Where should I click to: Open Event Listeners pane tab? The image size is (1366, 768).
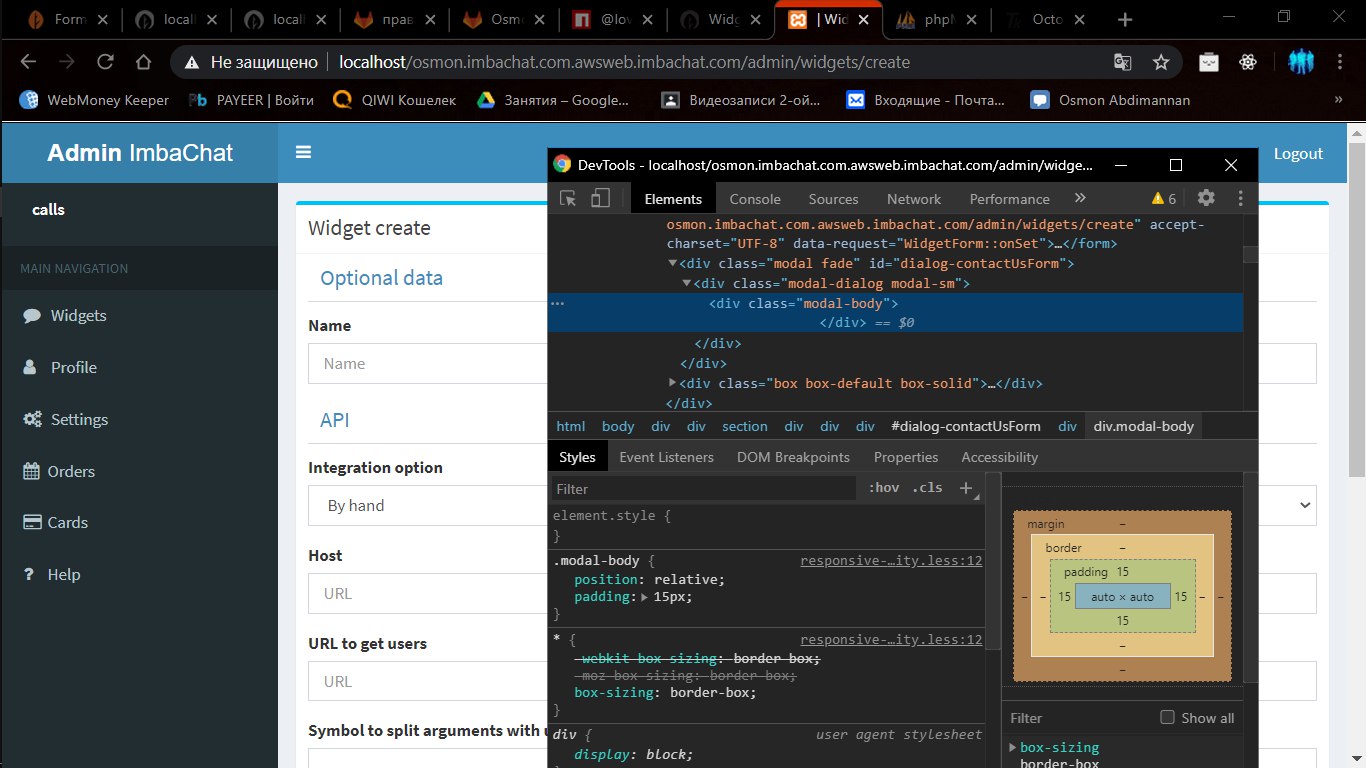[x=666, y=457]
